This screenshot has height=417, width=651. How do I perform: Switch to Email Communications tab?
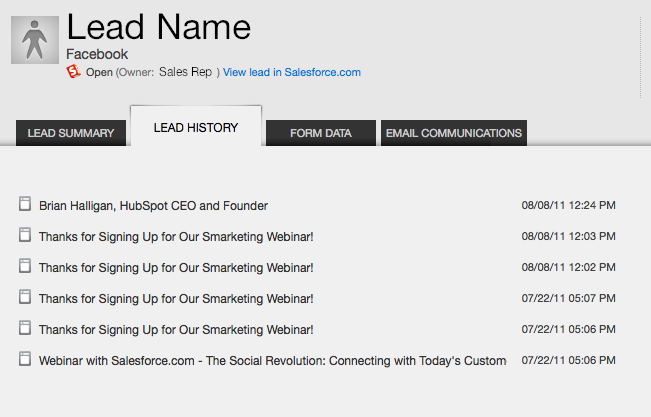(454, 133)
